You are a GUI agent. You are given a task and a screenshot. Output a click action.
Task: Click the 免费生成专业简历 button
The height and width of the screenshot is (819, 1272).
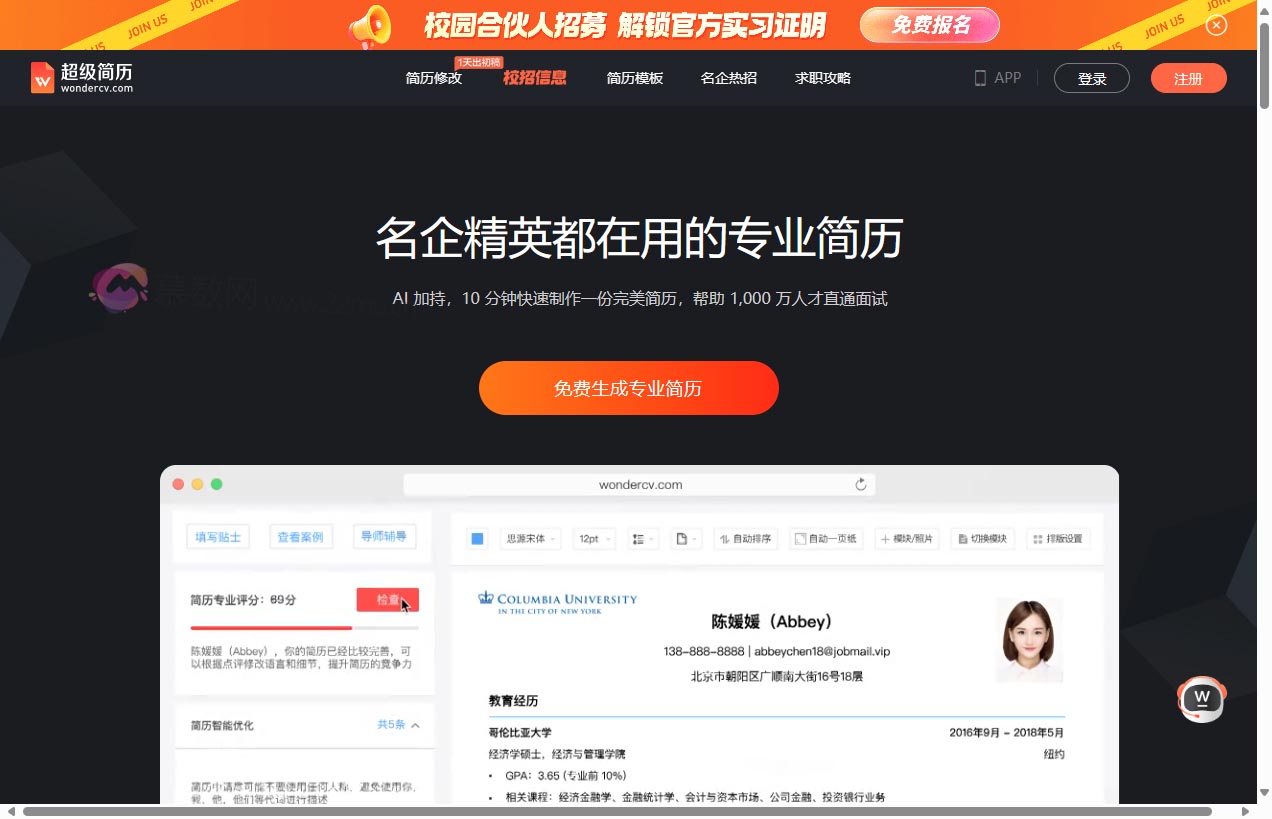coord(628,388)
